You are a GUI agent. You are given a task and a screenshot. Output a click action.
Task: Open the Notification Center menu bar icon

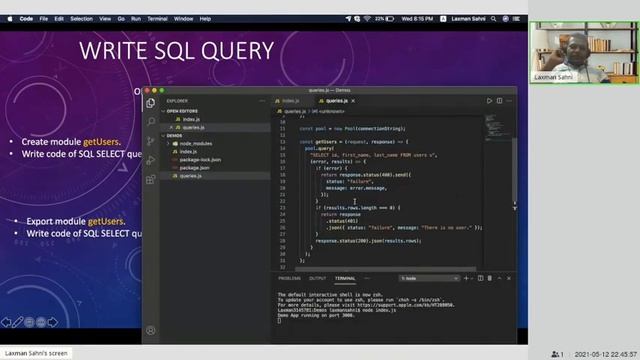tap(517, 19)
